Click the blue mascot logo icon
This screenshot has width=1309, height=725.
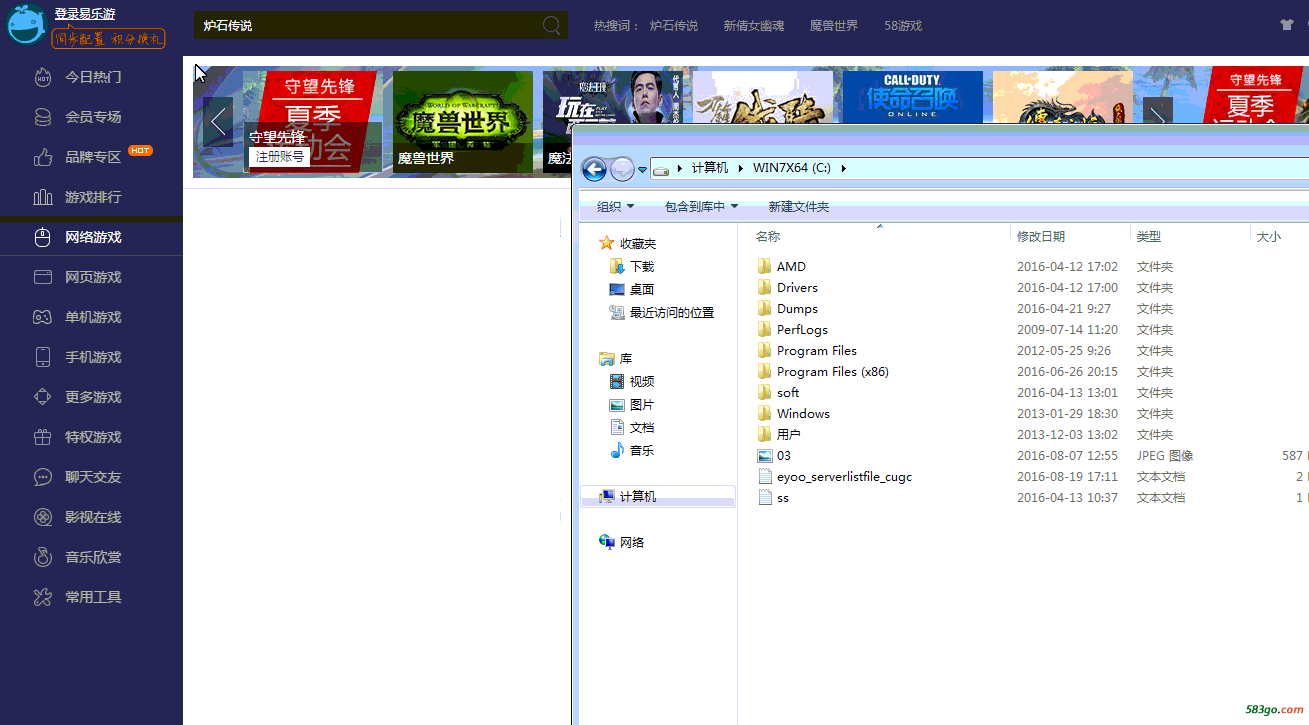pos(27,24)
